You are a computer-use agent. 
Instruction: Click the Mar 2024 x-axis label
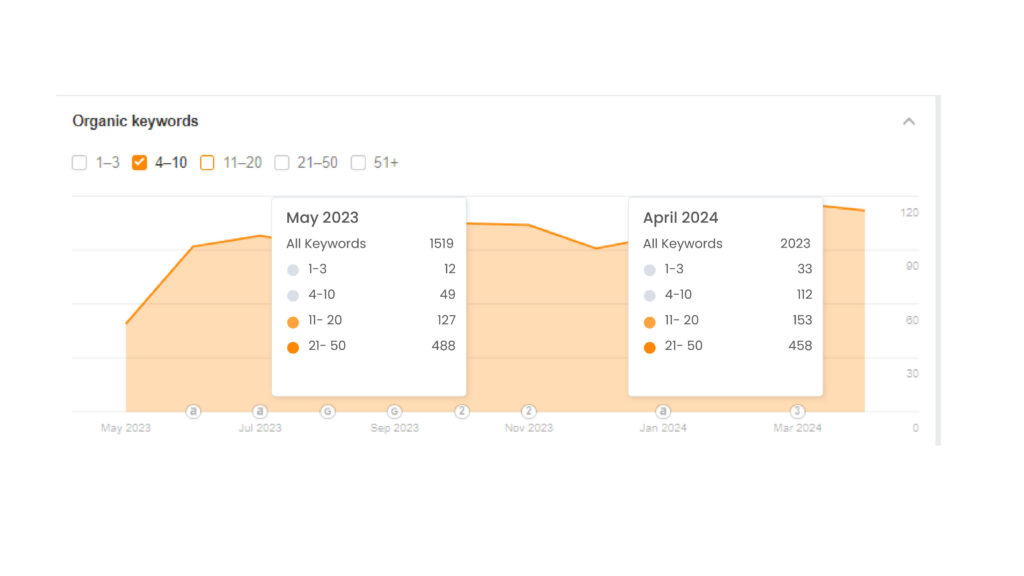point(797,428)
